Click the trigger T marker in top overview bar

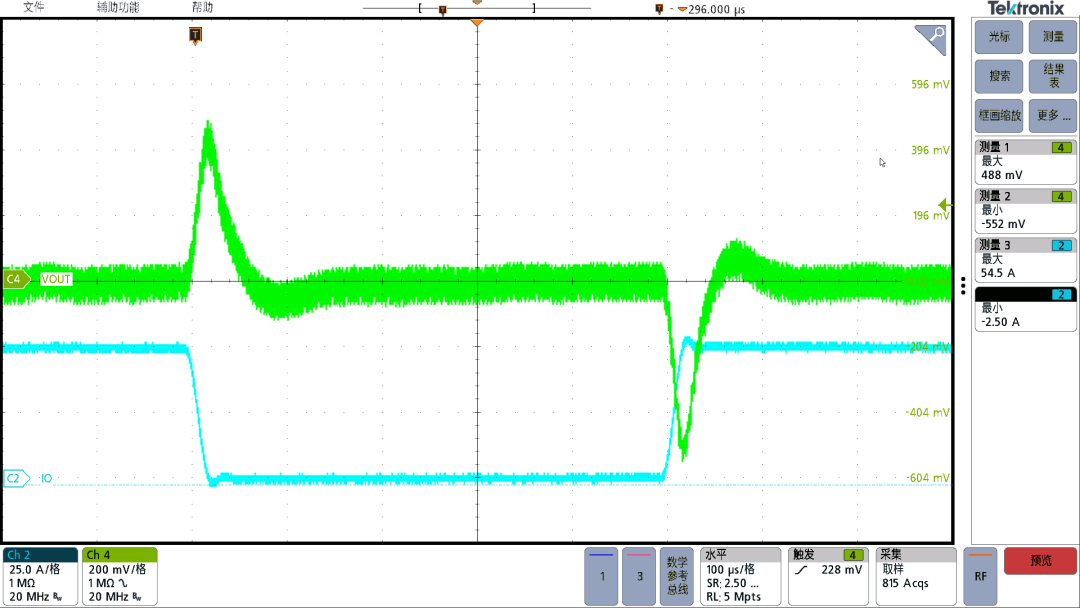click(x=442, y=10)
